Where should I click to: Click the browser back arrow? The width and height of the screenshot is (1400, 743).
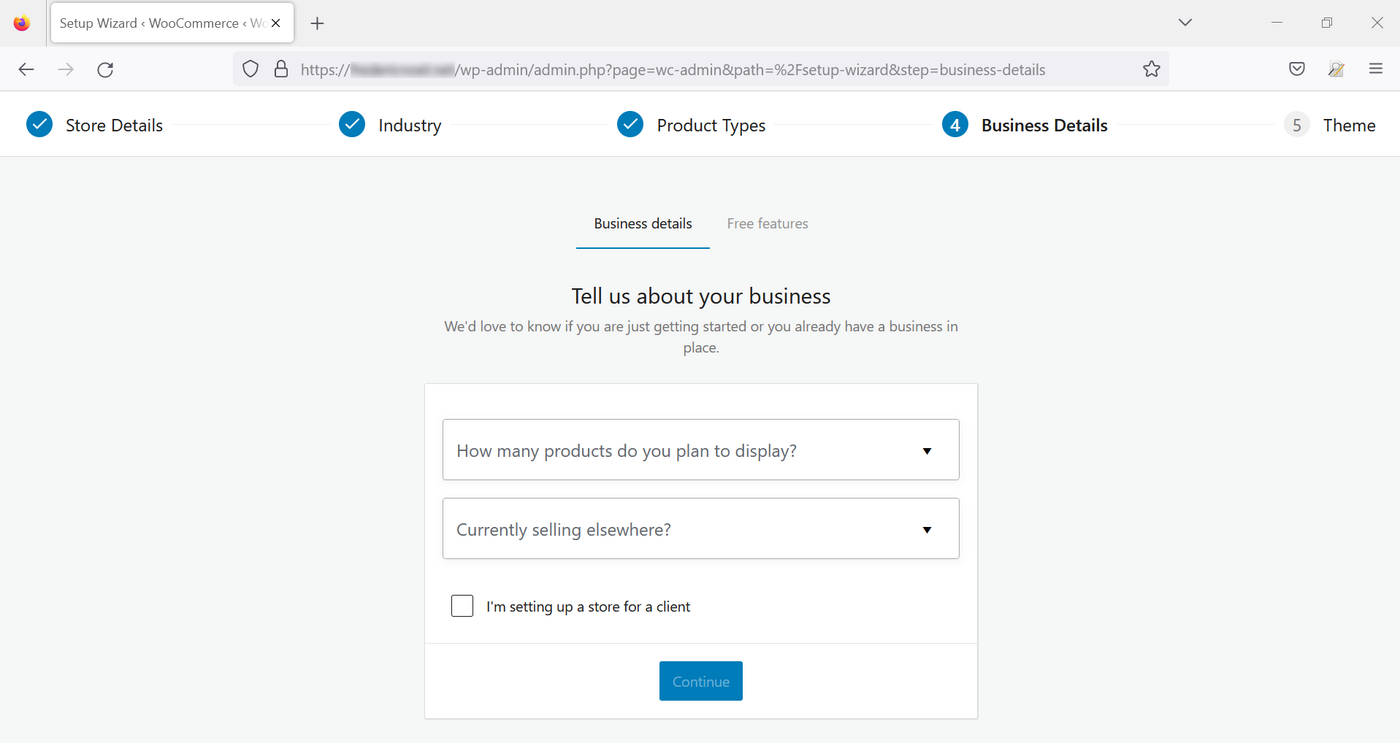(26, 69)
